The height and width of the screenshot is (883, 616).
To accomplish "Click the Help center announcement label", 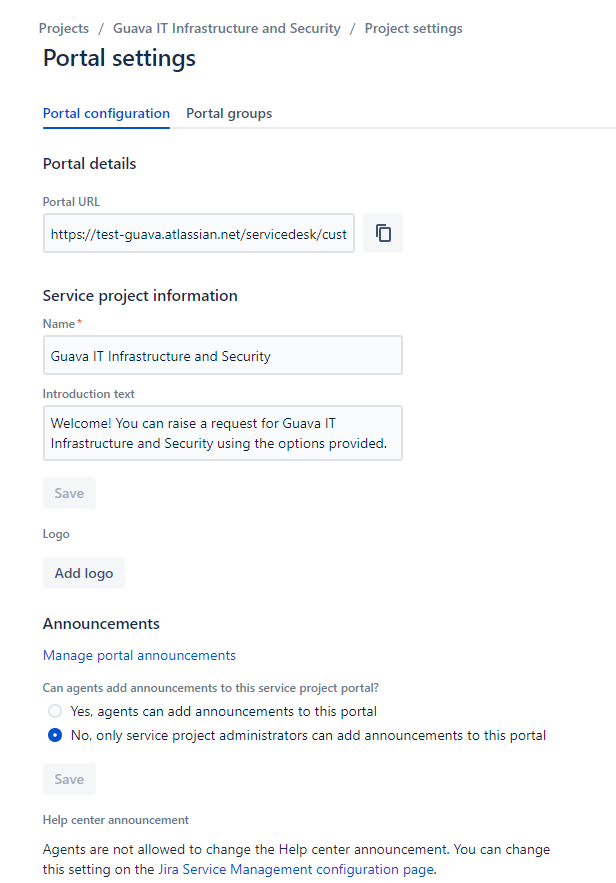I will [115, 819].
